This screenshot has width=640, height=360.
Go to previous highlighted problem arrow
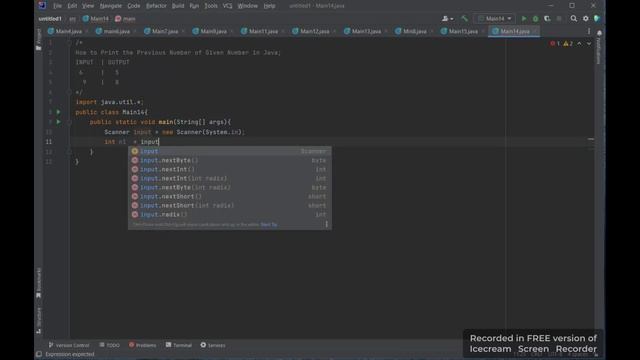pos(579,43)
